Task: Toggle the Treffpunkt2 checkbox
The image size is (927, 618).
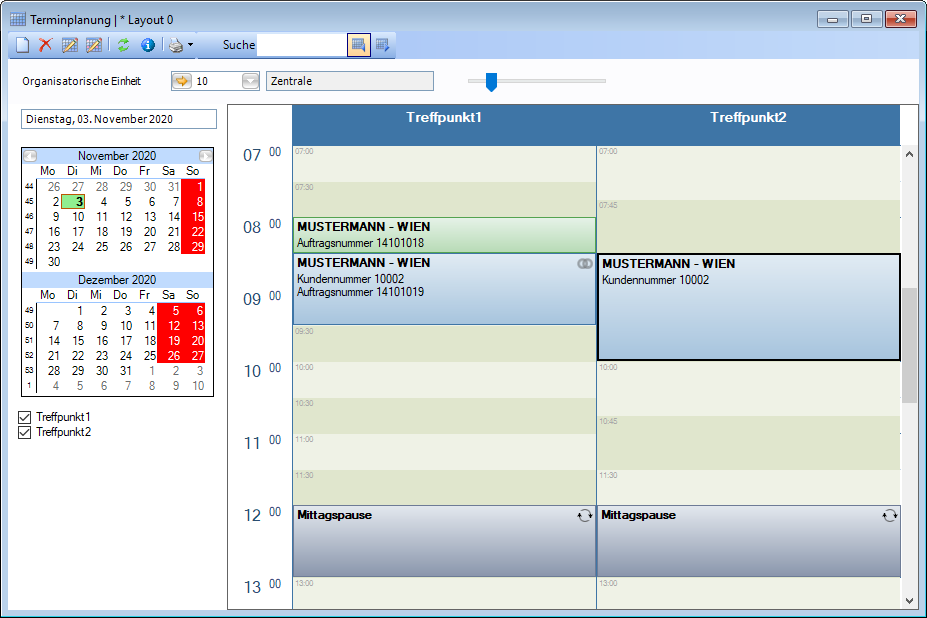Action: pos(26,432)
